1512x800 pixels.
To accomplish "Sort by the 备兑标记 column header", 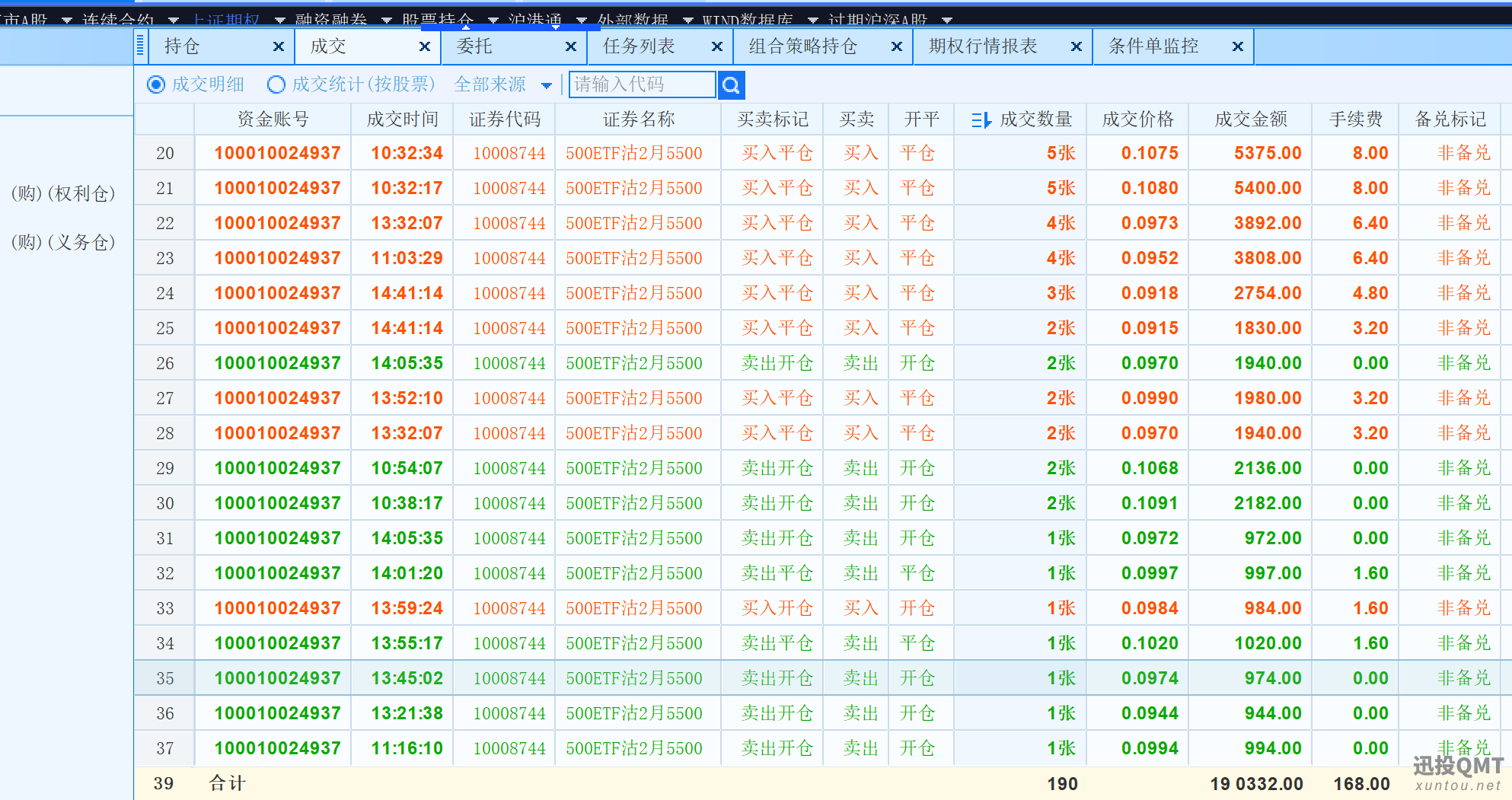I will click(x=1450, y=120).
